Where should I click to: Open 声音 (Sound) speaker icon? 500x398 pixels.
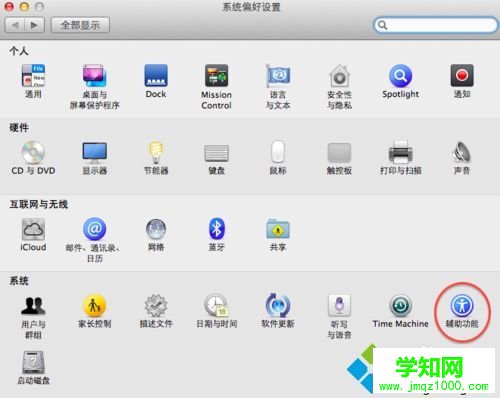pos(462,152)
